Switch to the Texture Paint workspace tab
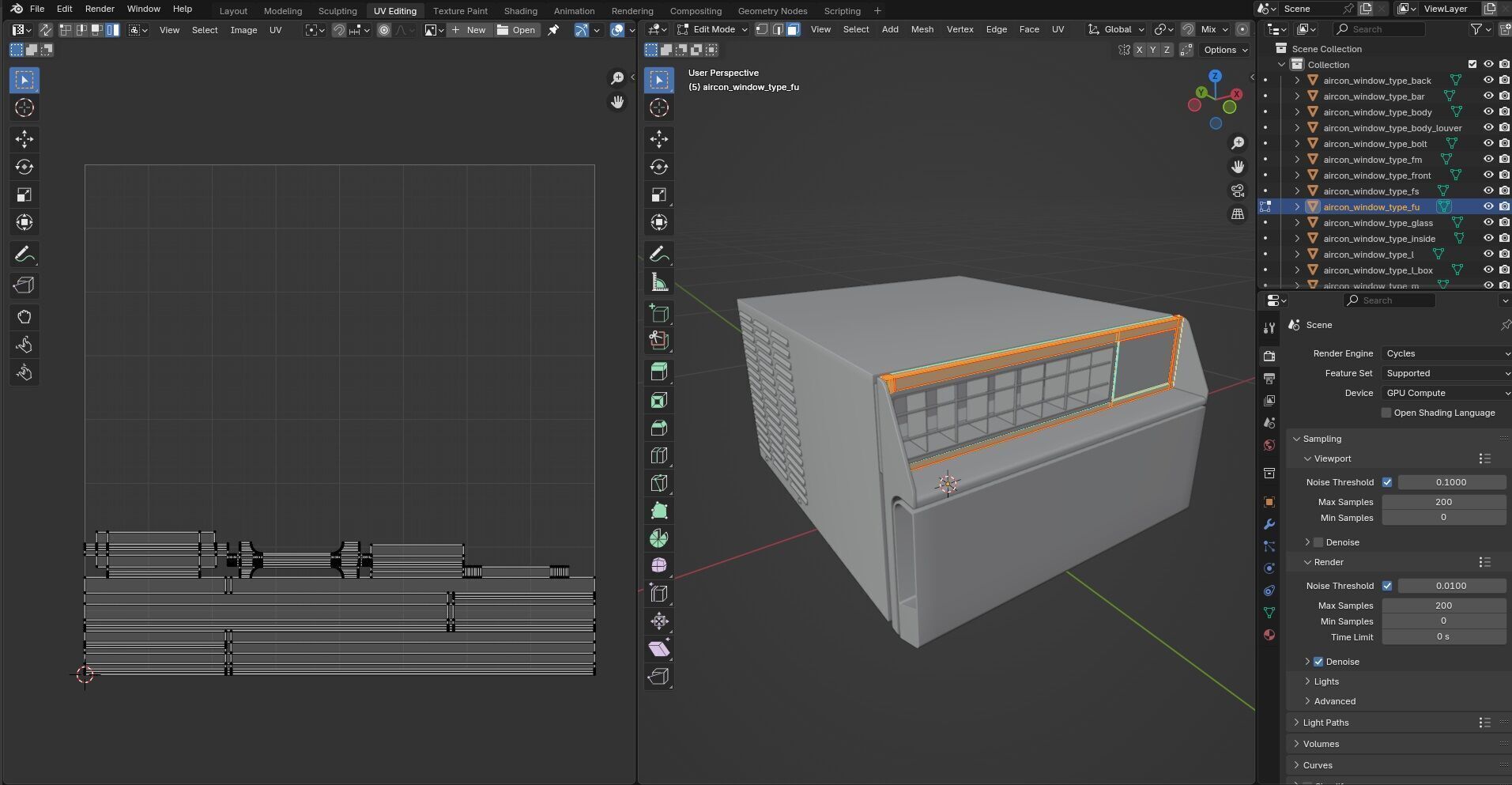 click(x=460, y=11)
